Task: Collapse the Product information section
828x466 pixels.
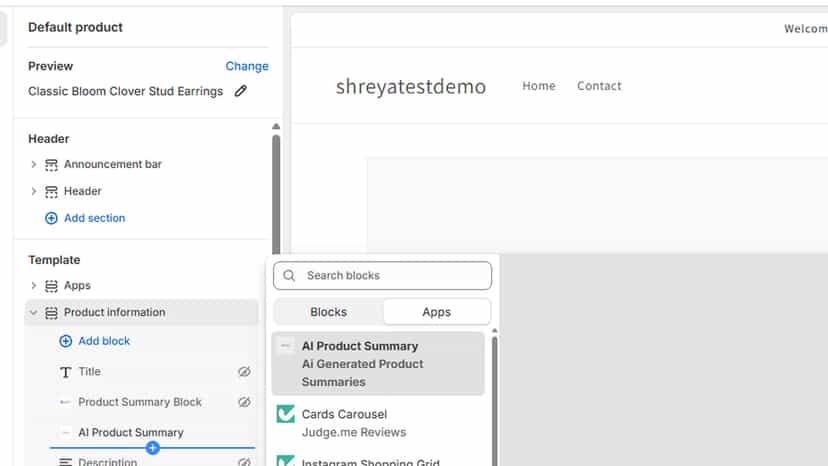Action: click(33, 312)
